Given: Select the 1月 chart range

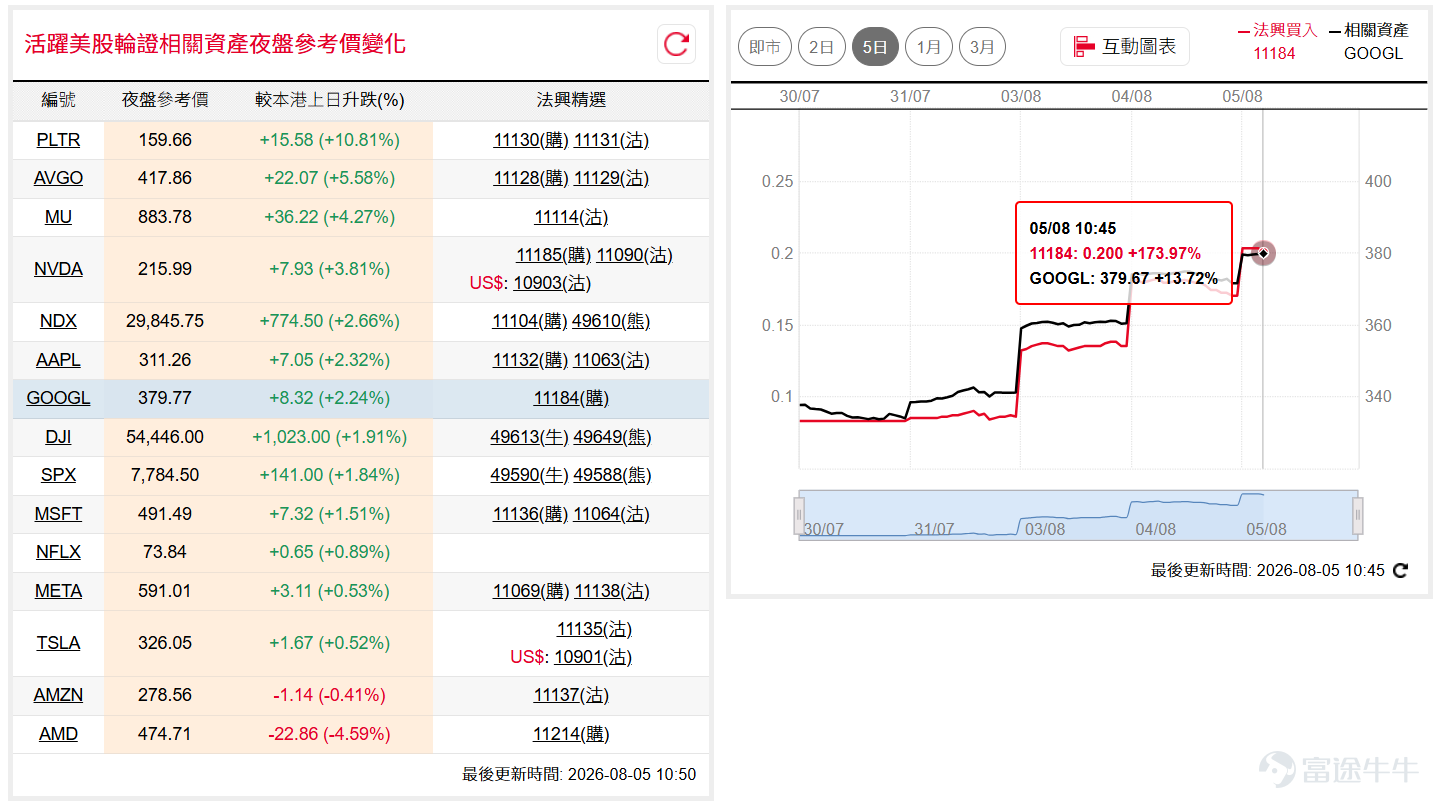Looking at the screenshot, I should coord(929,47).
